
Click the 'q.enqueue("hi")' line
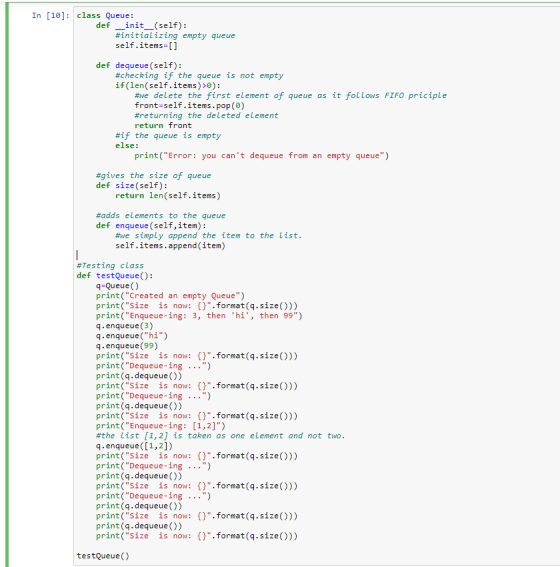click(x=132, y=336)
